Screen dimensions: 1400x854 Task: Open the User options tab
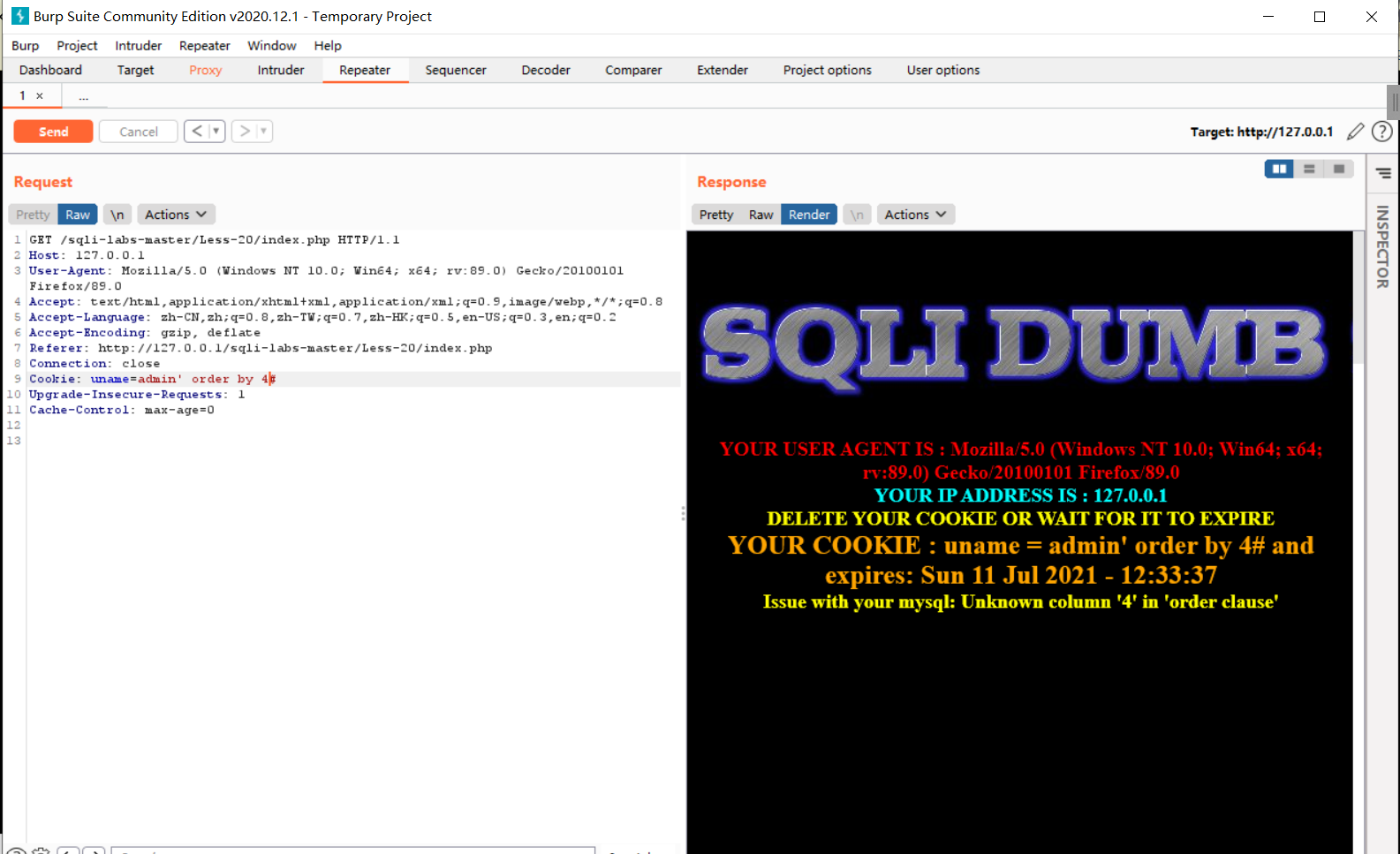pos(943,71)
